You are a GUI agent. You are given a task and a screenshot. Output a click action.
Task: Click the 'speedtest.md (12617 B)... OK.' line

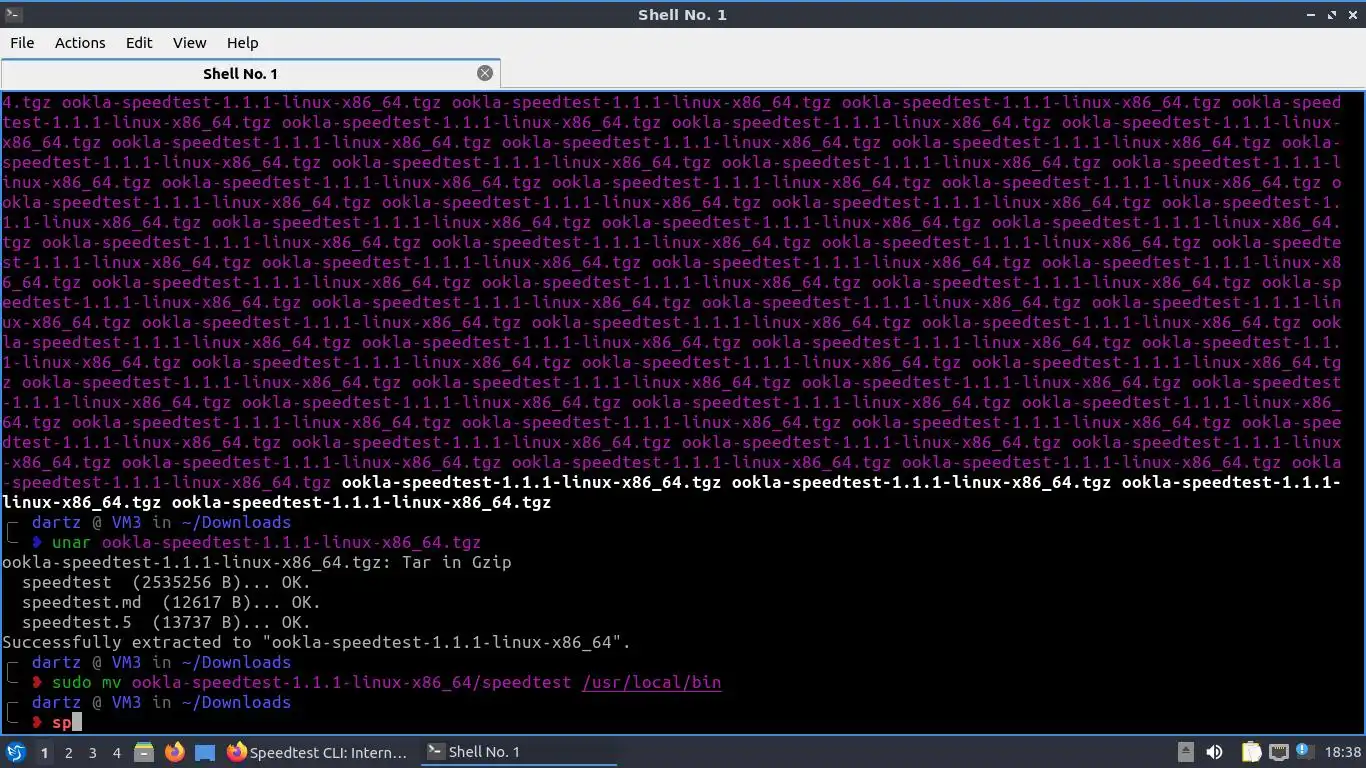click(171, 602)
